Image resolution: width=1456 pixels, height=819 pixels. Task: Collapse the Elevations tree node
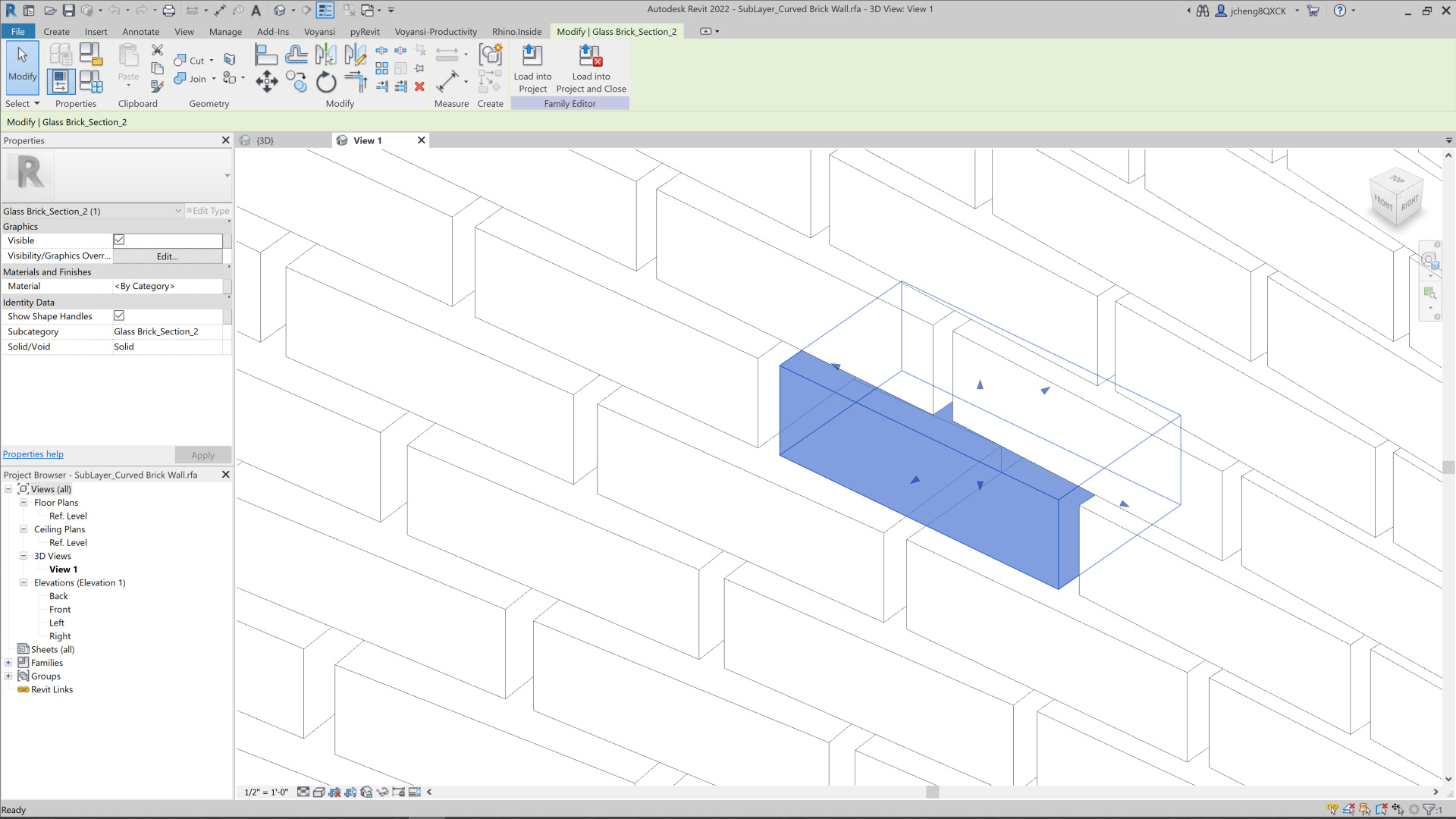coord(24,582)
